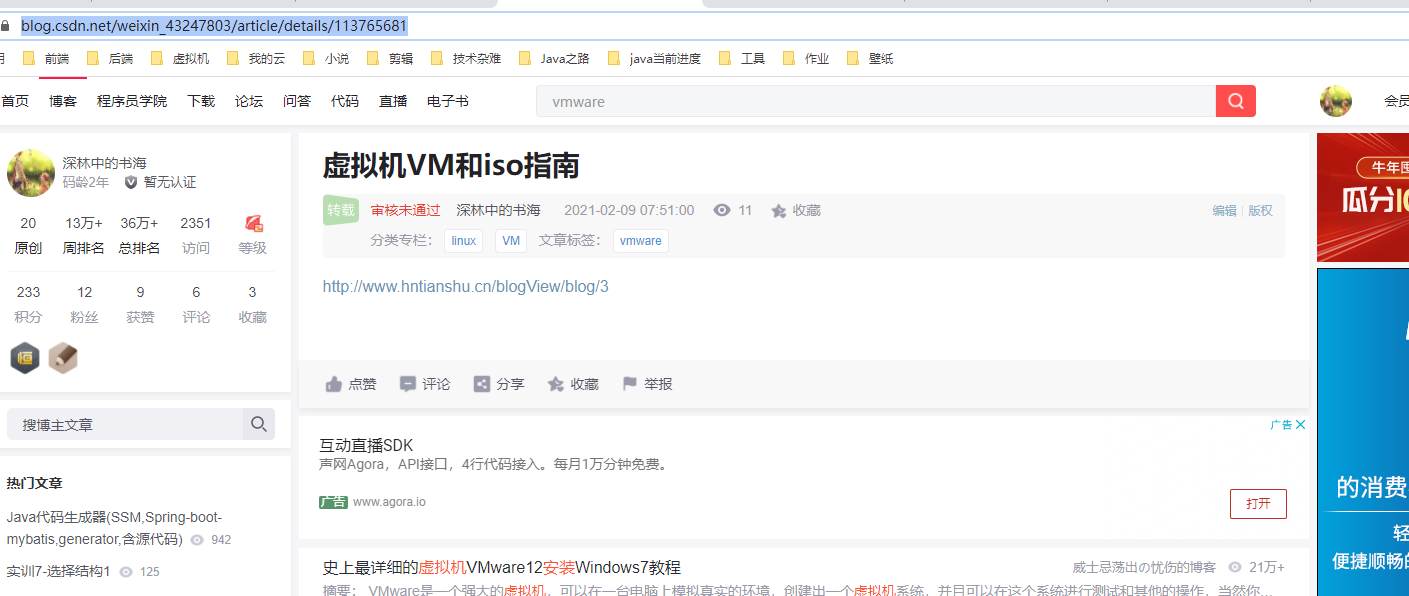The width and height of the screenshot is (1409, 596).
Task: Click the magnifier icon in 搜博主文章 box
Action: pyautogui.click(x=259, y=424)
